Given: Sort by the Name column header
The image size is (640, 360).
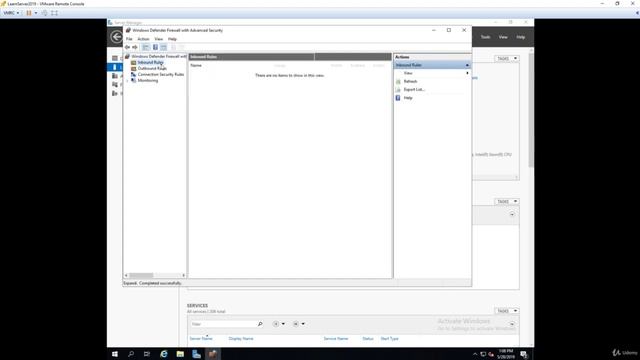Looking at the screenshot, I should pos(196,65).
